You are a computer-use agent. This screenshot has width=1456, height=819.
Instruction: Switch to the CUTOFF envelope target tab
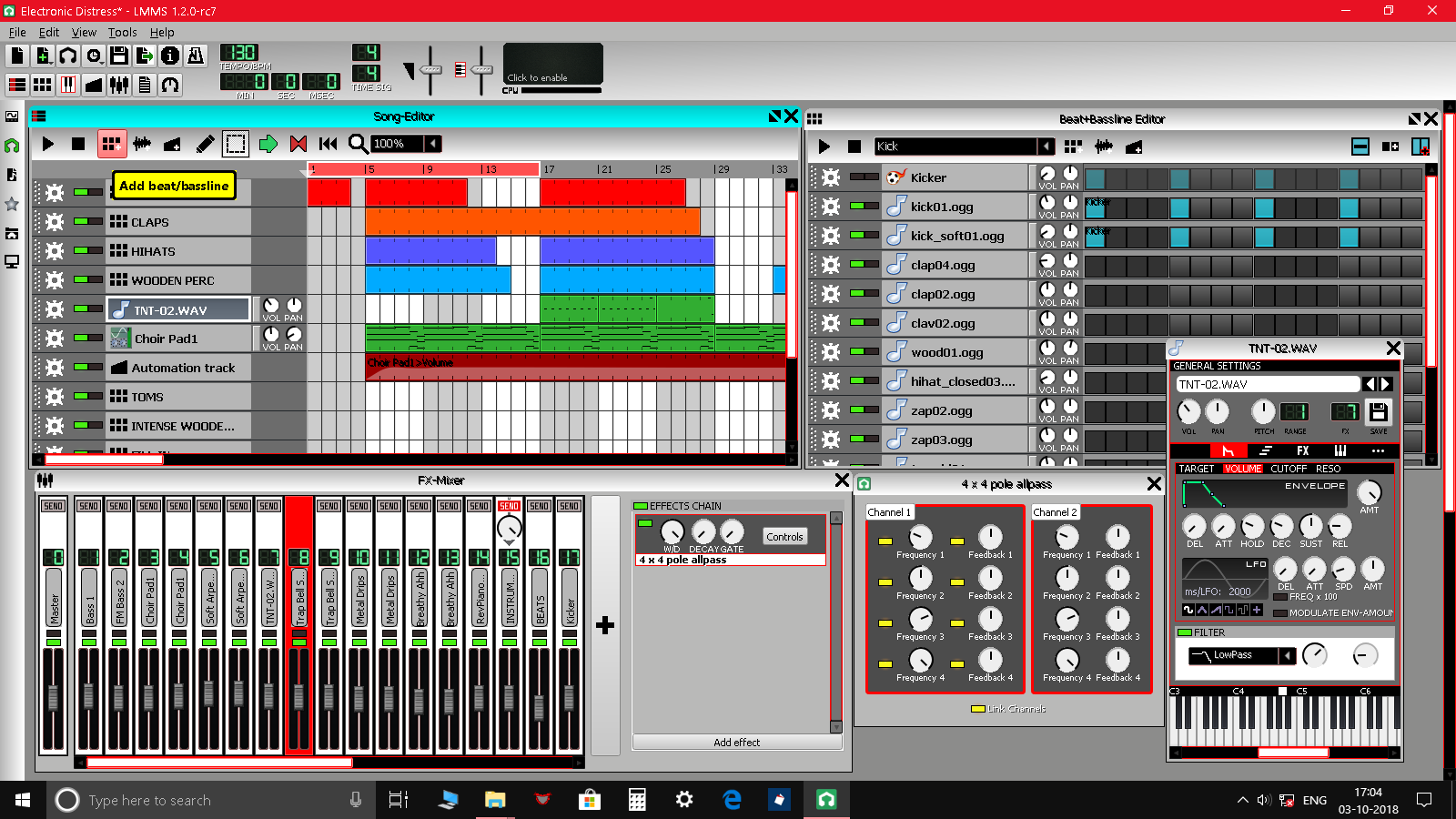(1289, 469)
